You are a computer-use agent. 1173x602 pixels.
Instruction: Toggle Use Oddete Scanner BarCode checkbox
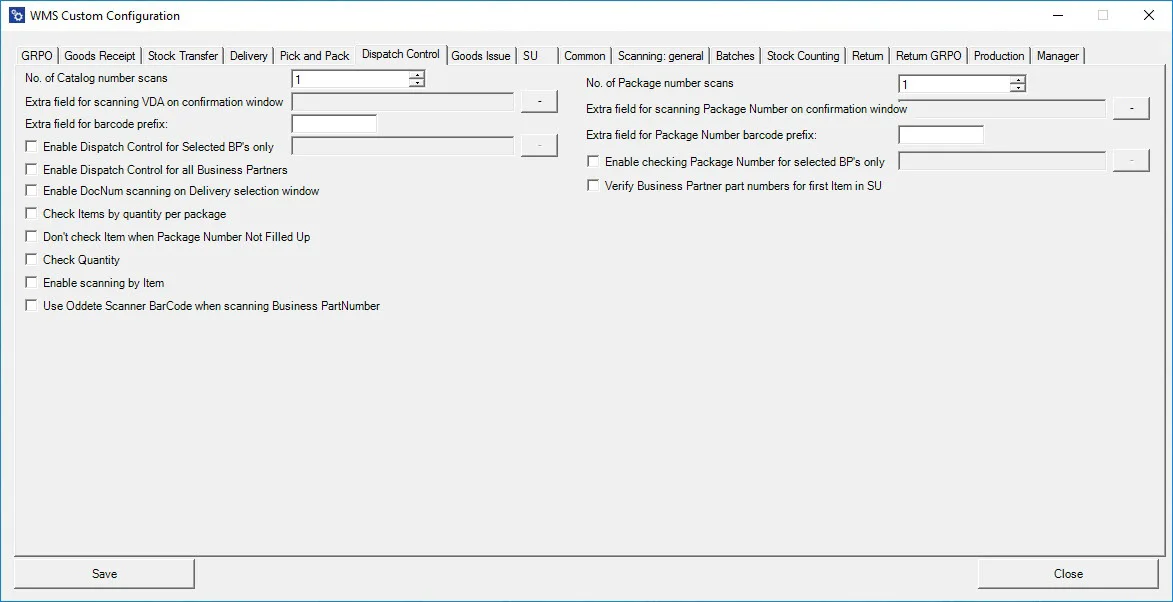(32, 306)
